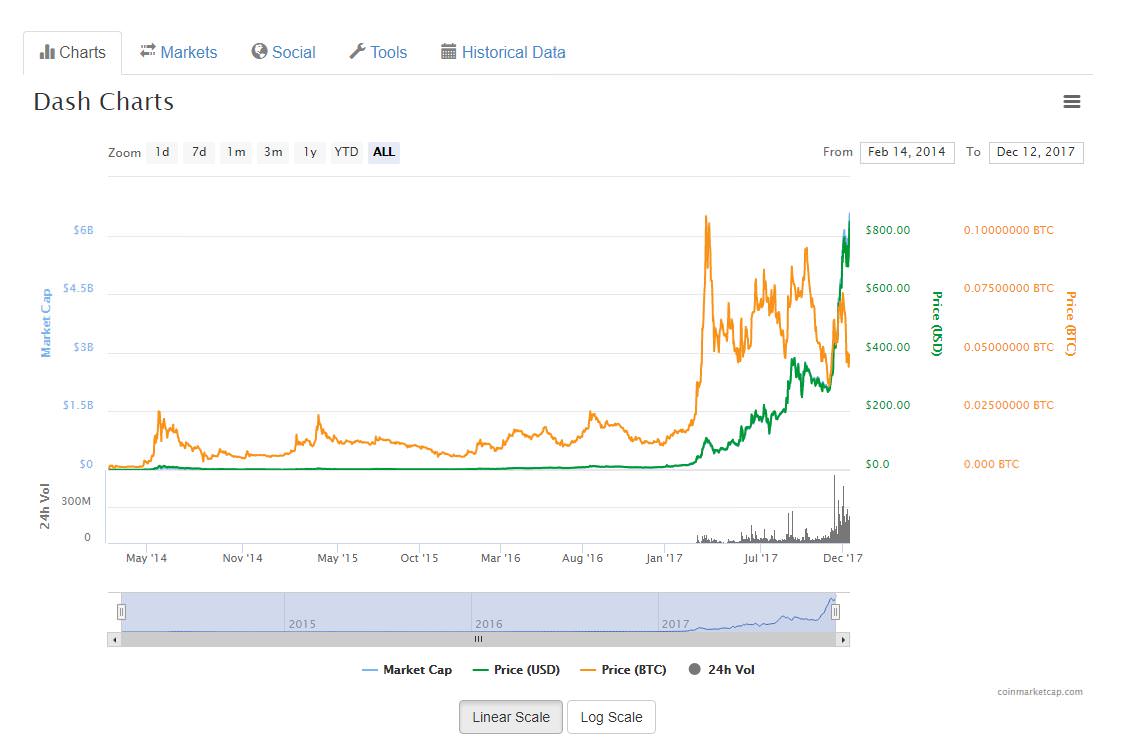Click the Market Cap axis title
Screen dimensions: 1147x754
click(x=46, y=323)
